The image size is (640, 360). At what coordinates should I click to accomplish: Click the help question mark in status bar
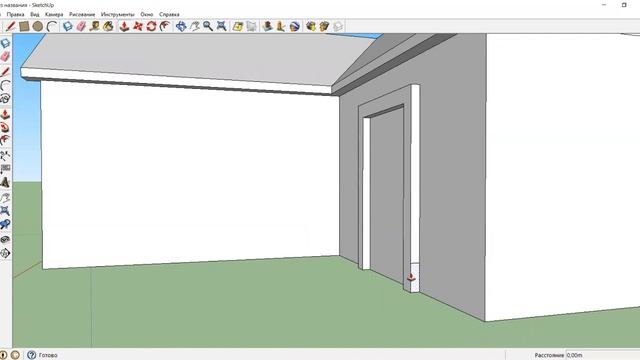31,355
